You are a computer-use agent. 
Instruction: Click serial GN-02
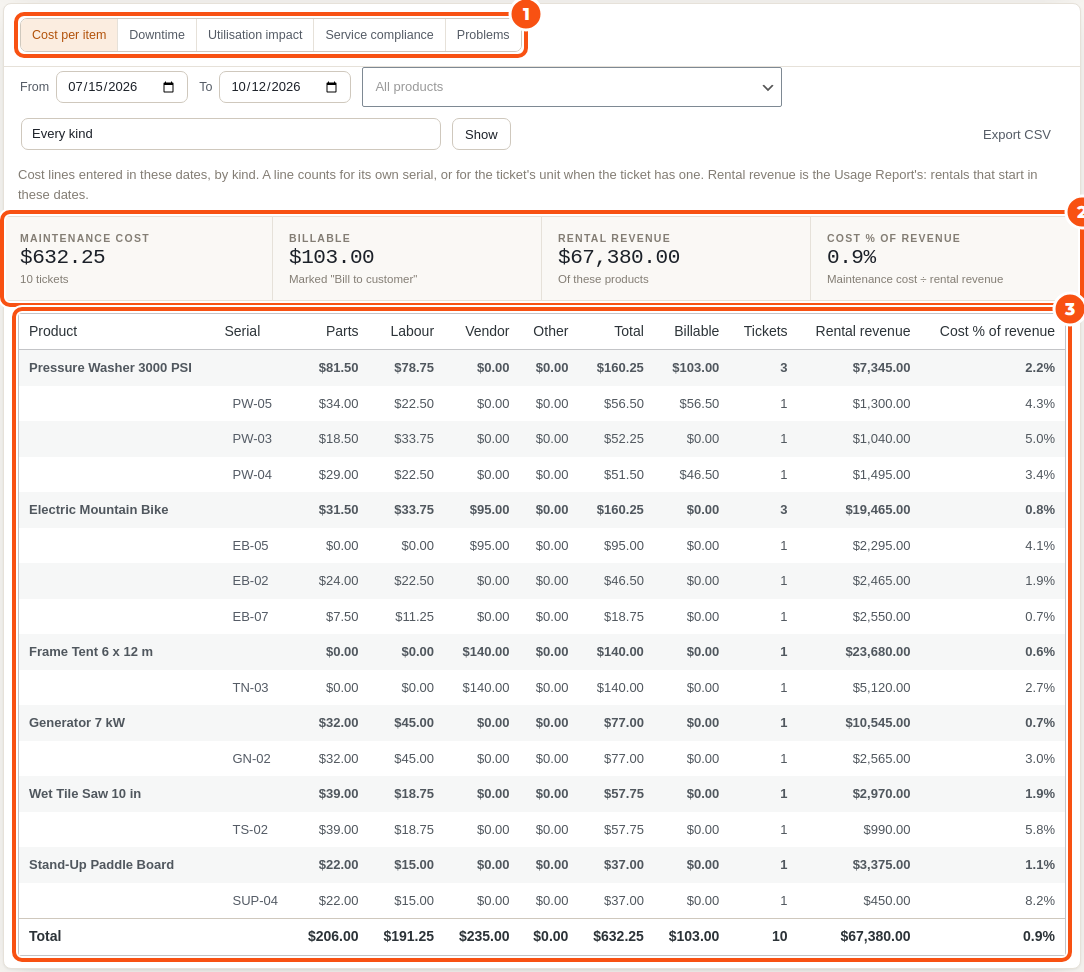point(252,758)
